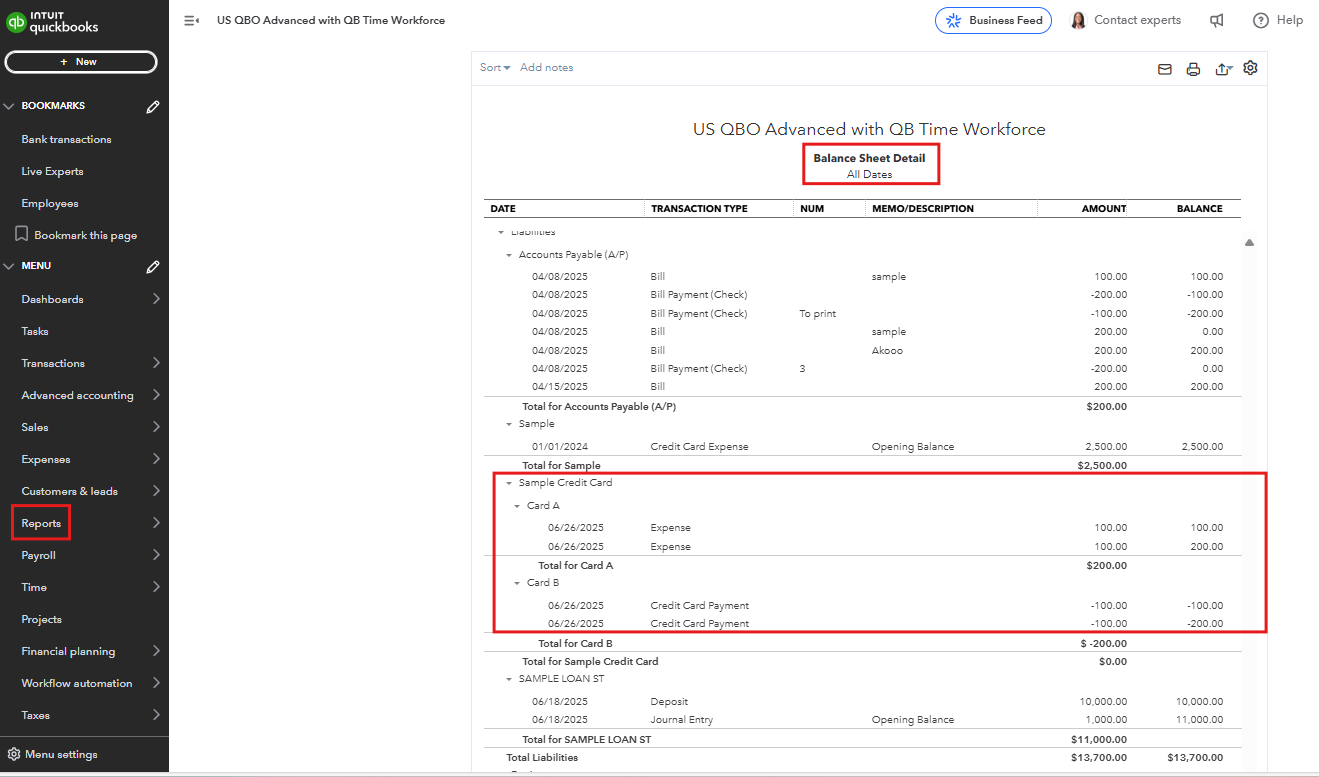
Task: Collapse the Card B subgroup
Action: (x=517, y=583)
